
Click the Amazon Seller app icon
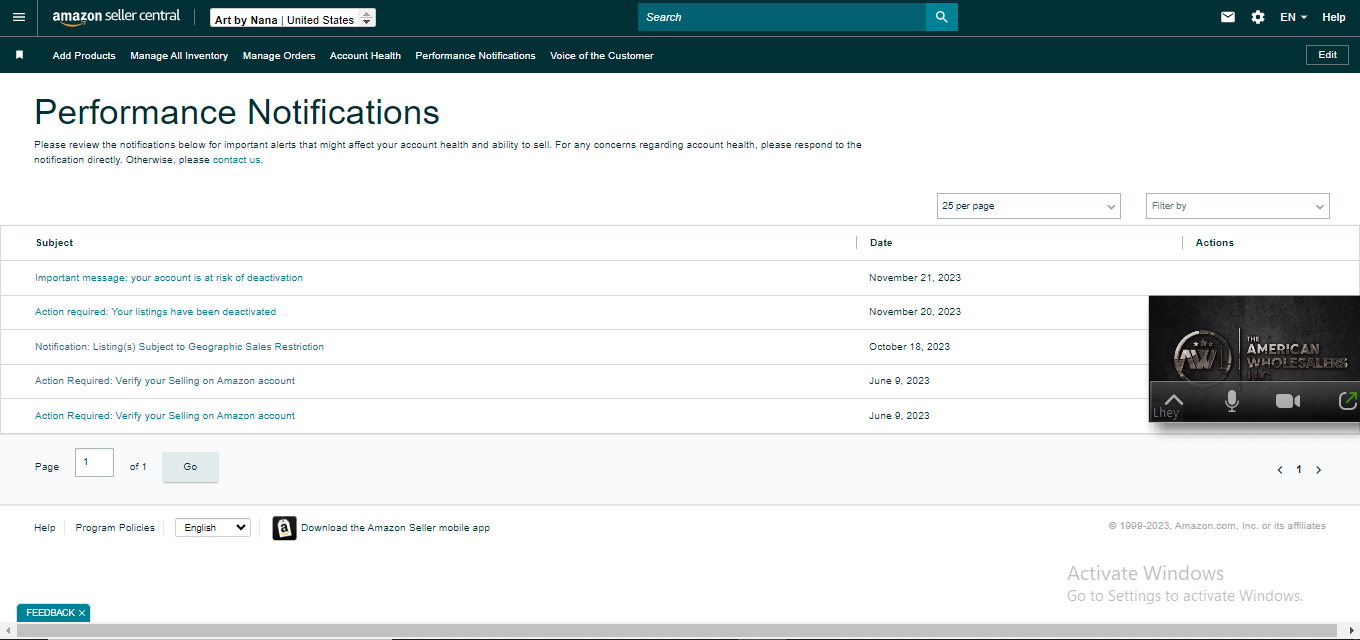[285, 528]
